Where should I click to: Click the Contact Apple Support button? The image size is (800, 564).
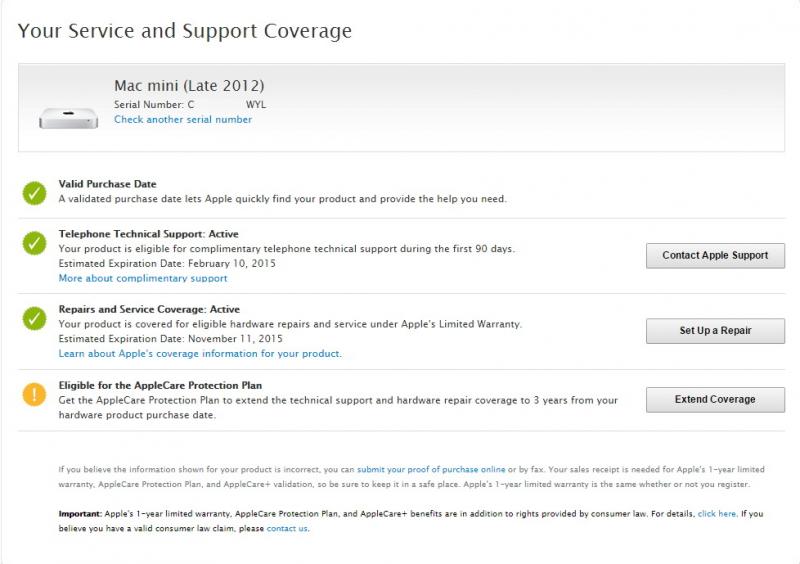(715, 255)
